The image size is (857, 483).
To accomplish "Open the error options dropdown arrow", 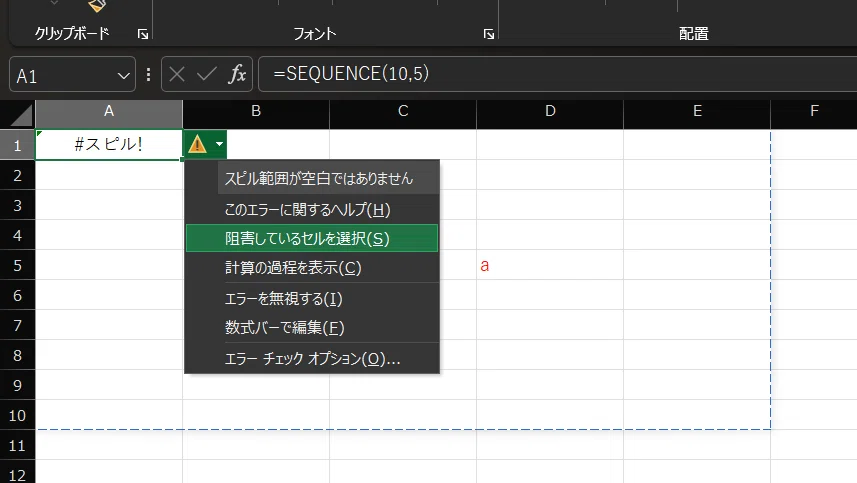I will click(x=219, y=144).
